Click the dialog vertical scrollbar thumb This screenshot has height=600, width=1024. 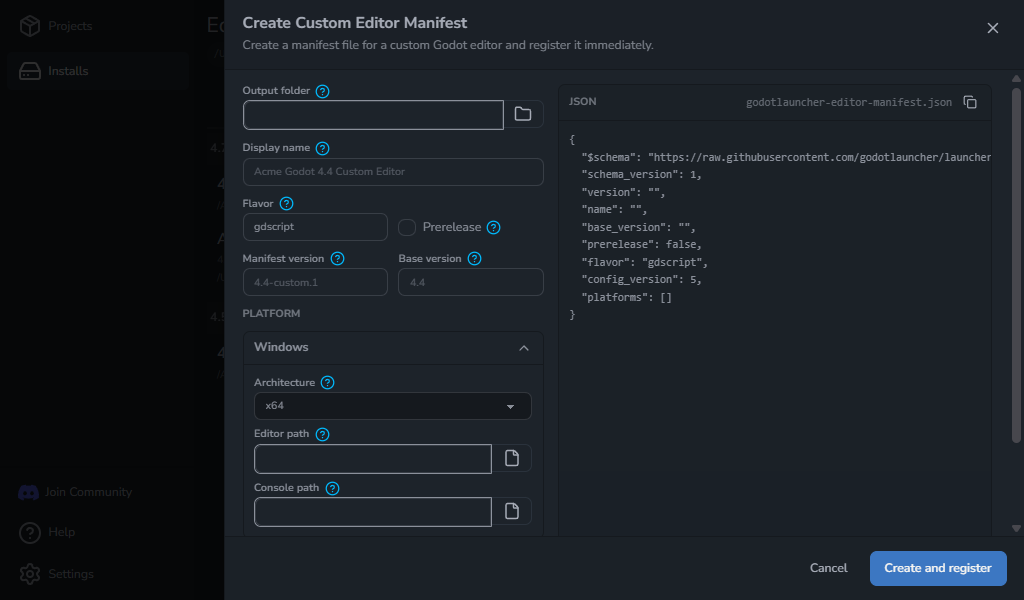(x=1016, y=264)
